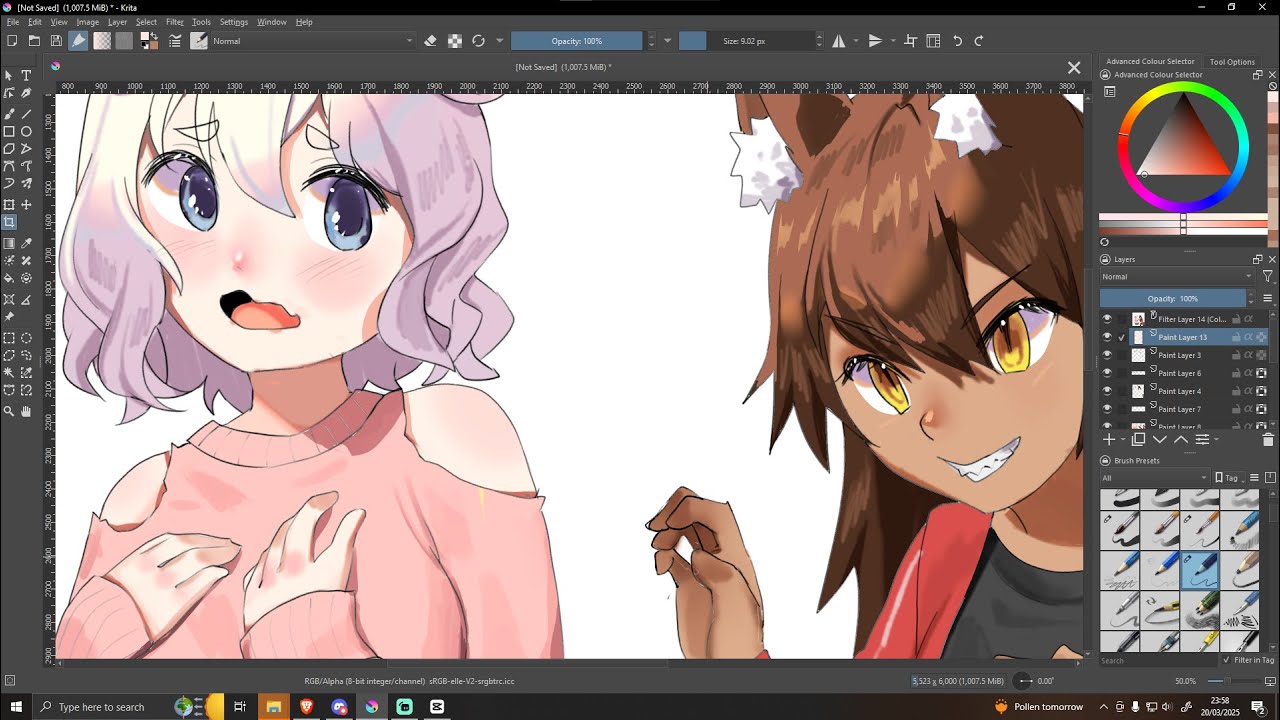This screenshot has height=720, width=1280.
Task: Hide Filter Layer 14 visibility eye
Action: click(x=1107, y=319)
